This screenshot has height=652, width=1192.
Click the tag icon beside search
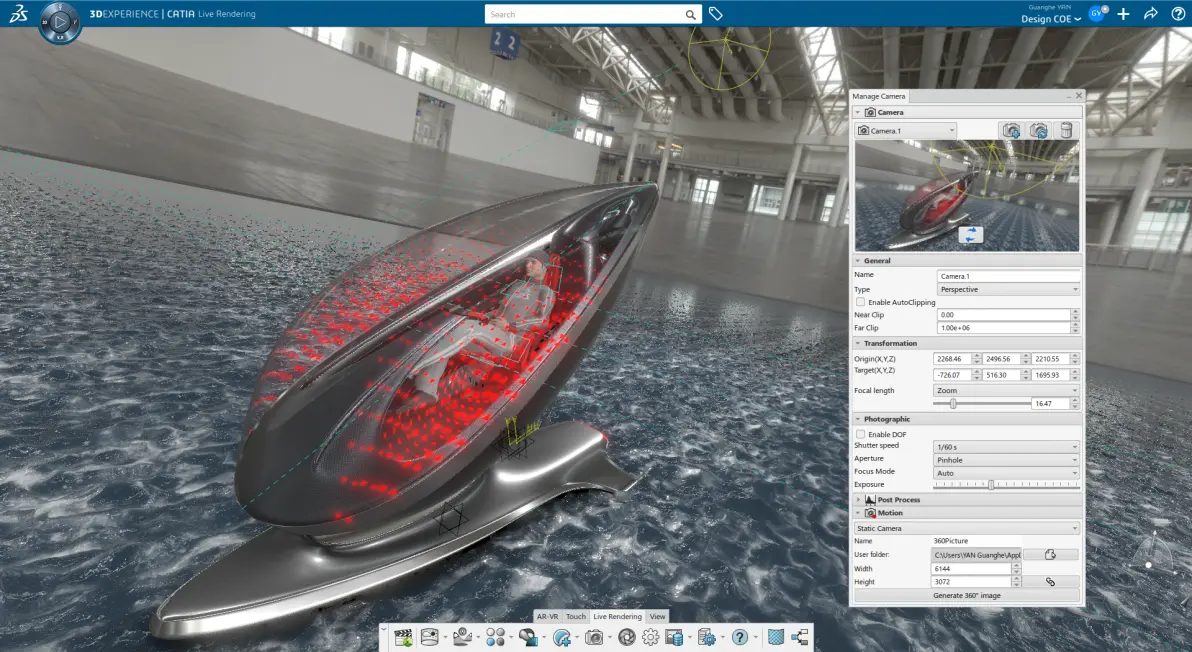click(x=715, y=14)
